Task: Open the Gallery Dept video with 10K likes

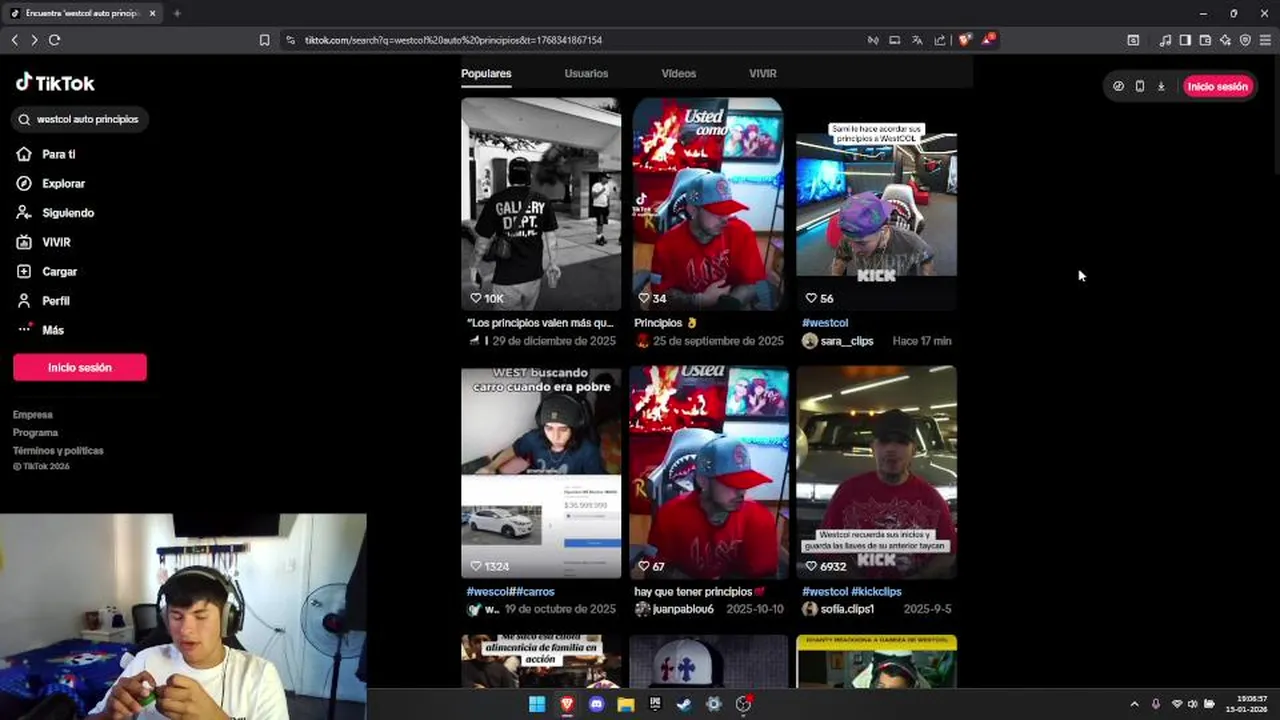Action: click(x=541, y=204)
